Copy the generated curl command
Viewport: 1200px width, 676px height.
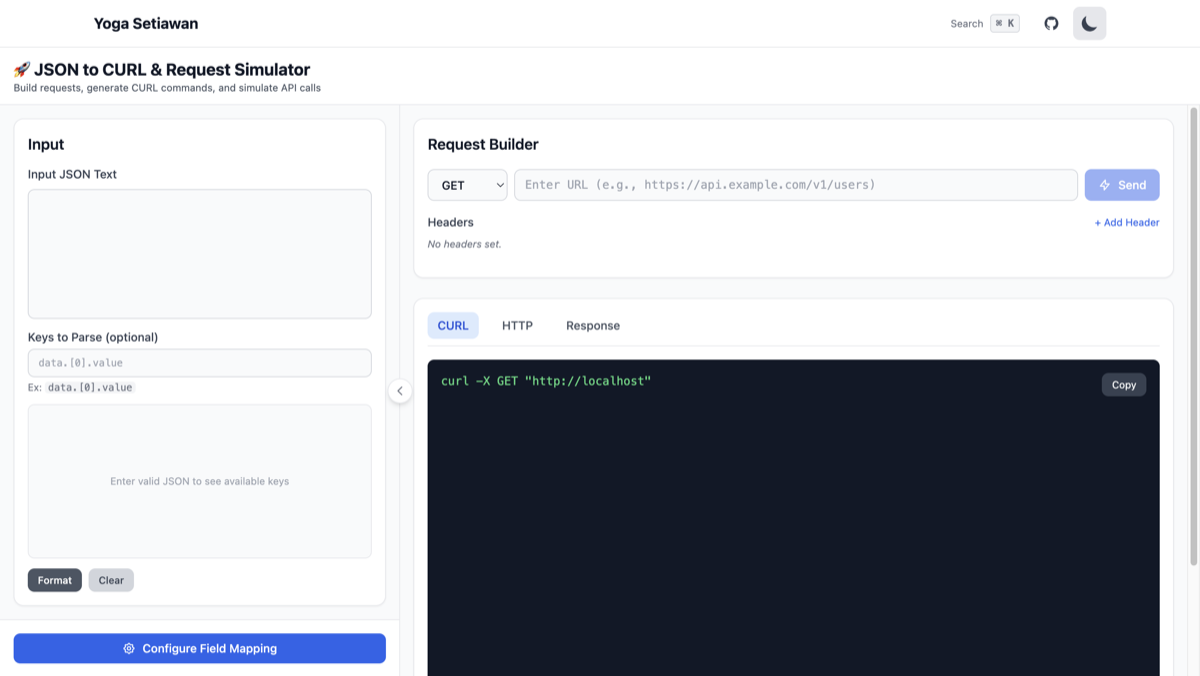tap(1123, 384)
